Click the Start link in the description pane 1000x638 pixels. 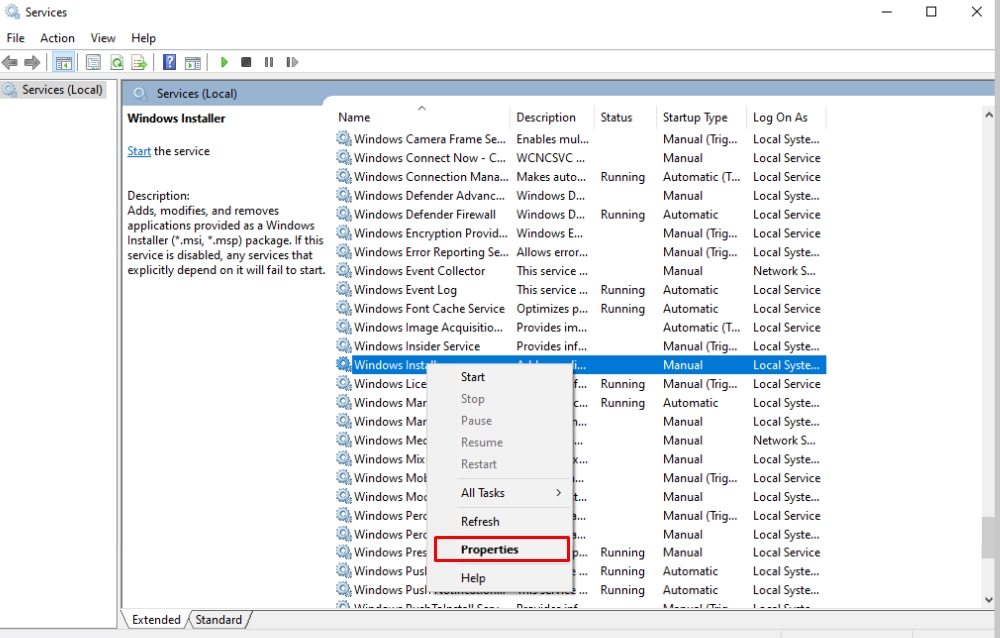pyautogui.click(x=139, y=151)
